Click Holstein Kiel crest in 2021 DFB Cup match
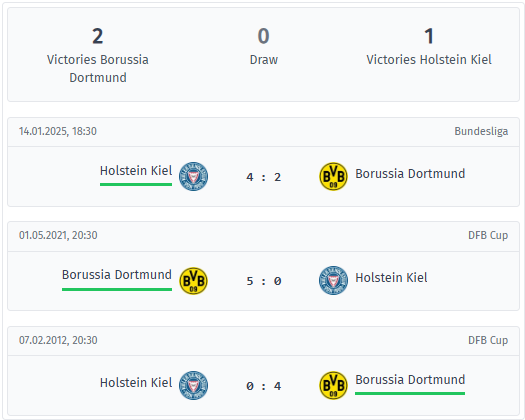The height and width of the screenshot is (420, 525). 333,280
